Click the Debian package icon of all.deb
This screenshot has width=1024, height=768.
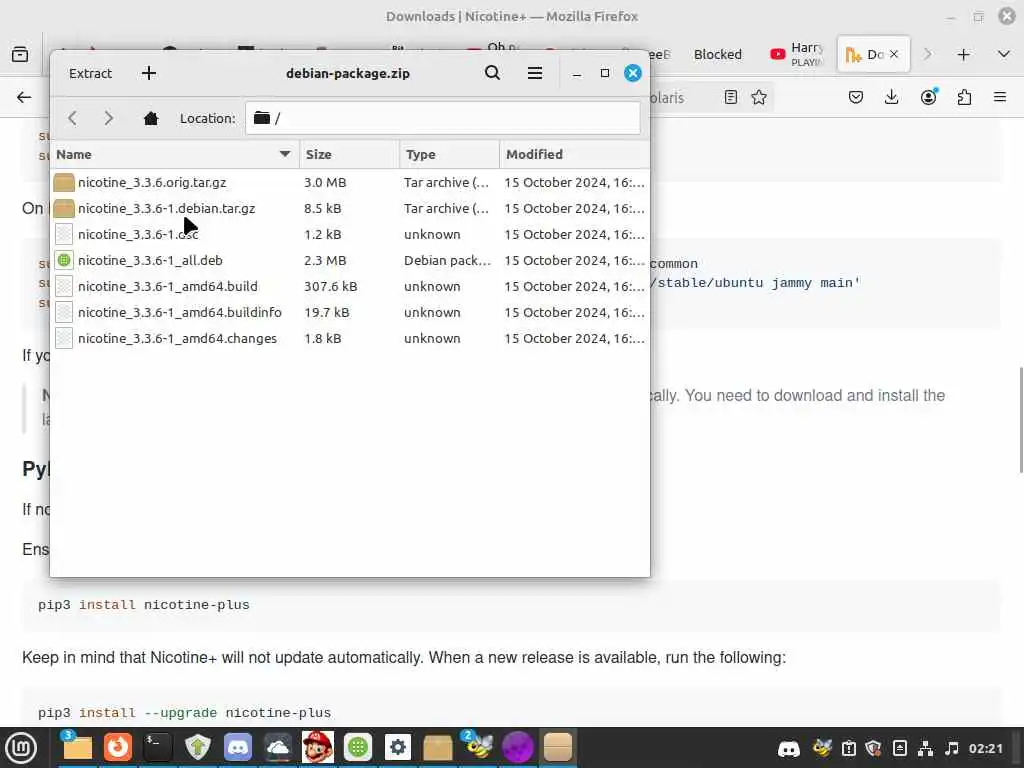pos(64,261)
